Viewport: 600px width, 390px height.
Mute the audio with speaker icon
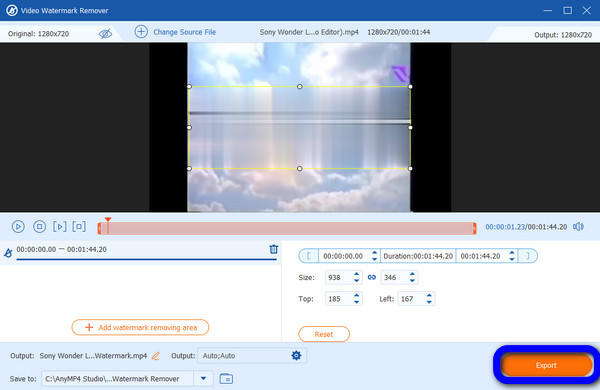pyautogui.click(x=578, y=227)
